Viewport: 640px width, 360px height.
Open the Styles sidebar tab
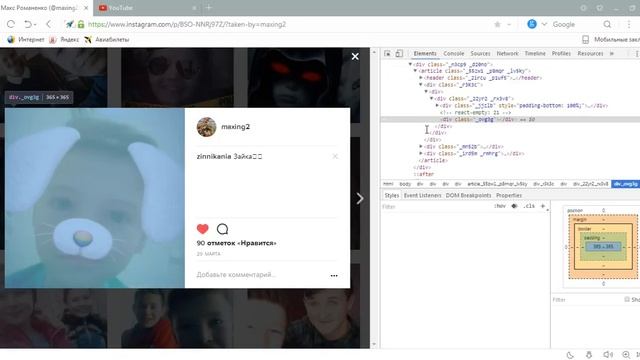tap(391, 196)
